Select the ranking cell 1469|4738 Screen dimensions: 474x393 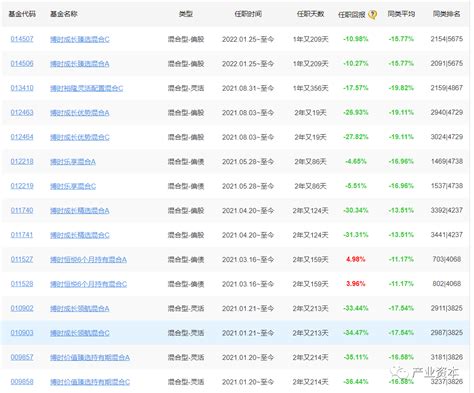[446, 161]
